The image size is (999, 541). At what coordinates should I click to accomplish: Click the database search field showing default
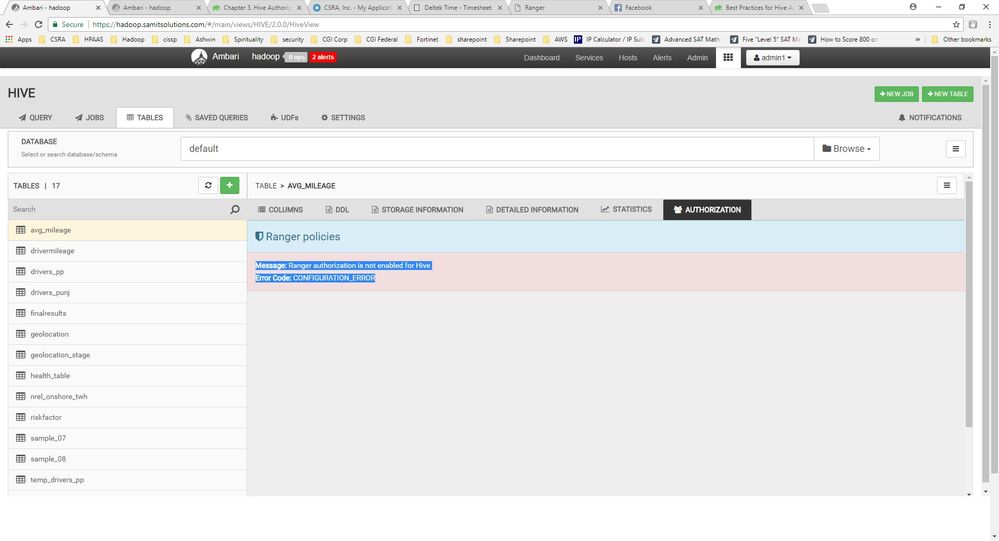[x=497, y=148]
